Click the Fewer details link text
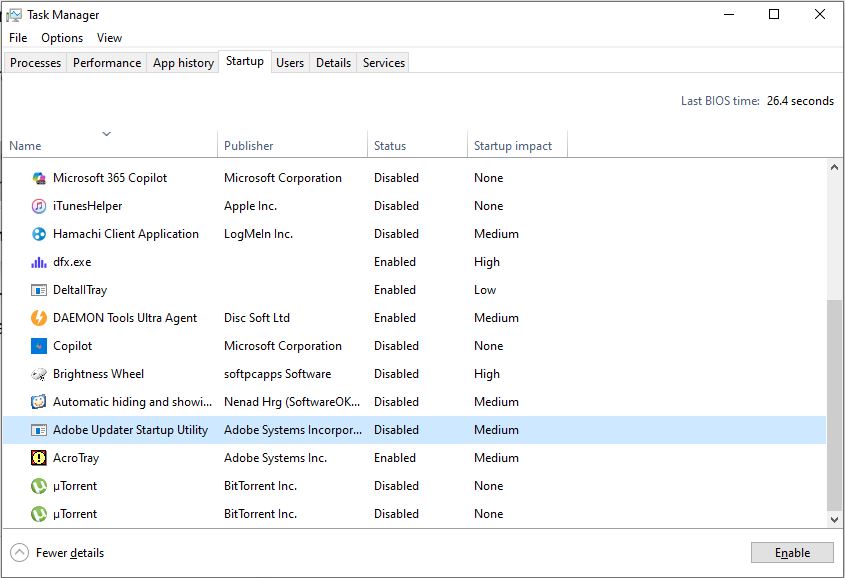The width and height of the screenshot is (845, 578). 70,553
